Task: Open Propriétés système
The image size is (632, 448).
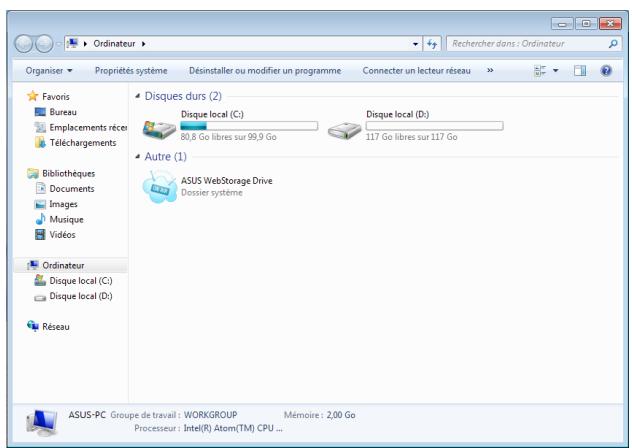Action: 131,71
